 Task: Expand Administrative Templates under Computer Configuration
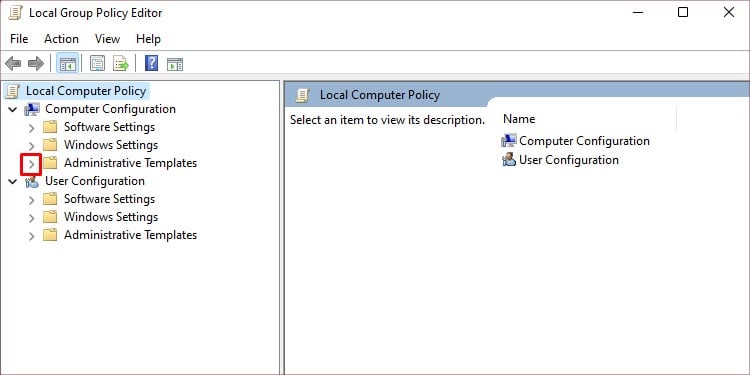coord(31,165)
